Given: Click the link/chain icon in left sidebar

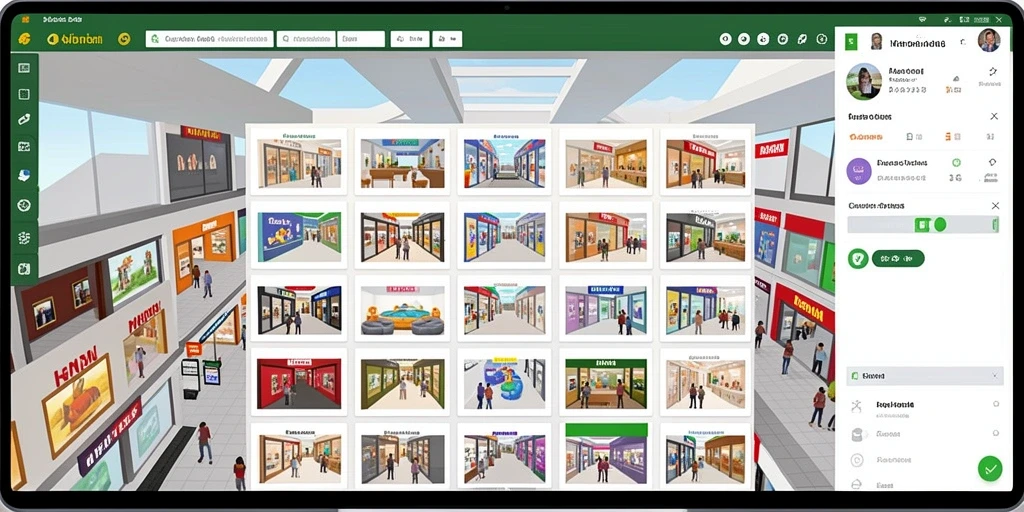Looking at the screenshot, I should click(x=24, y=120).
